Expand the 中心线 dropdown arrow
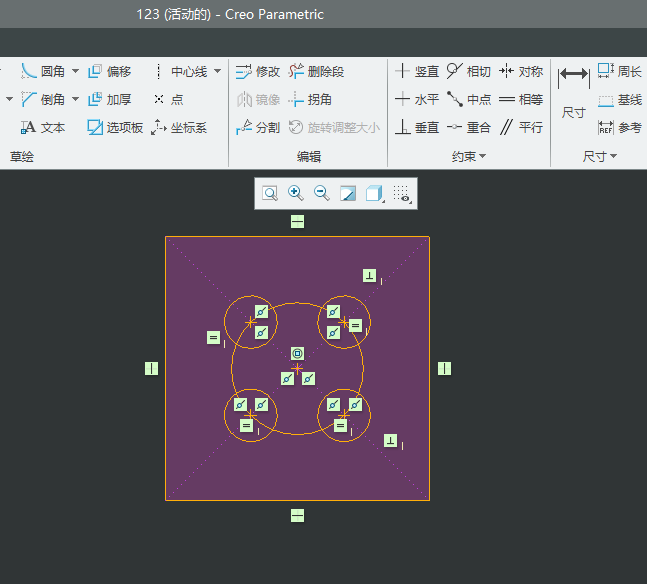This screenshot has height=584, width=647. pyautogui.click(x=217, y=71)
